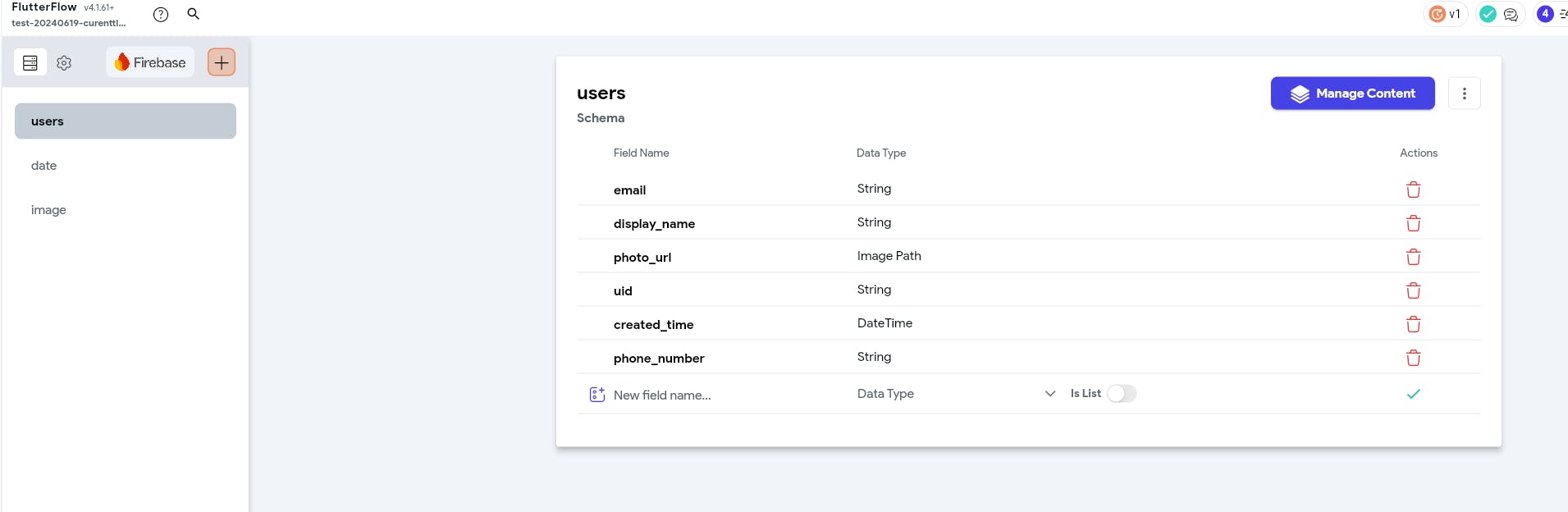The height and width of the screenshot is (512, 1568).
Task: Open the search magnifier icon
Action: pyautogui.click(x=194, y=14)
